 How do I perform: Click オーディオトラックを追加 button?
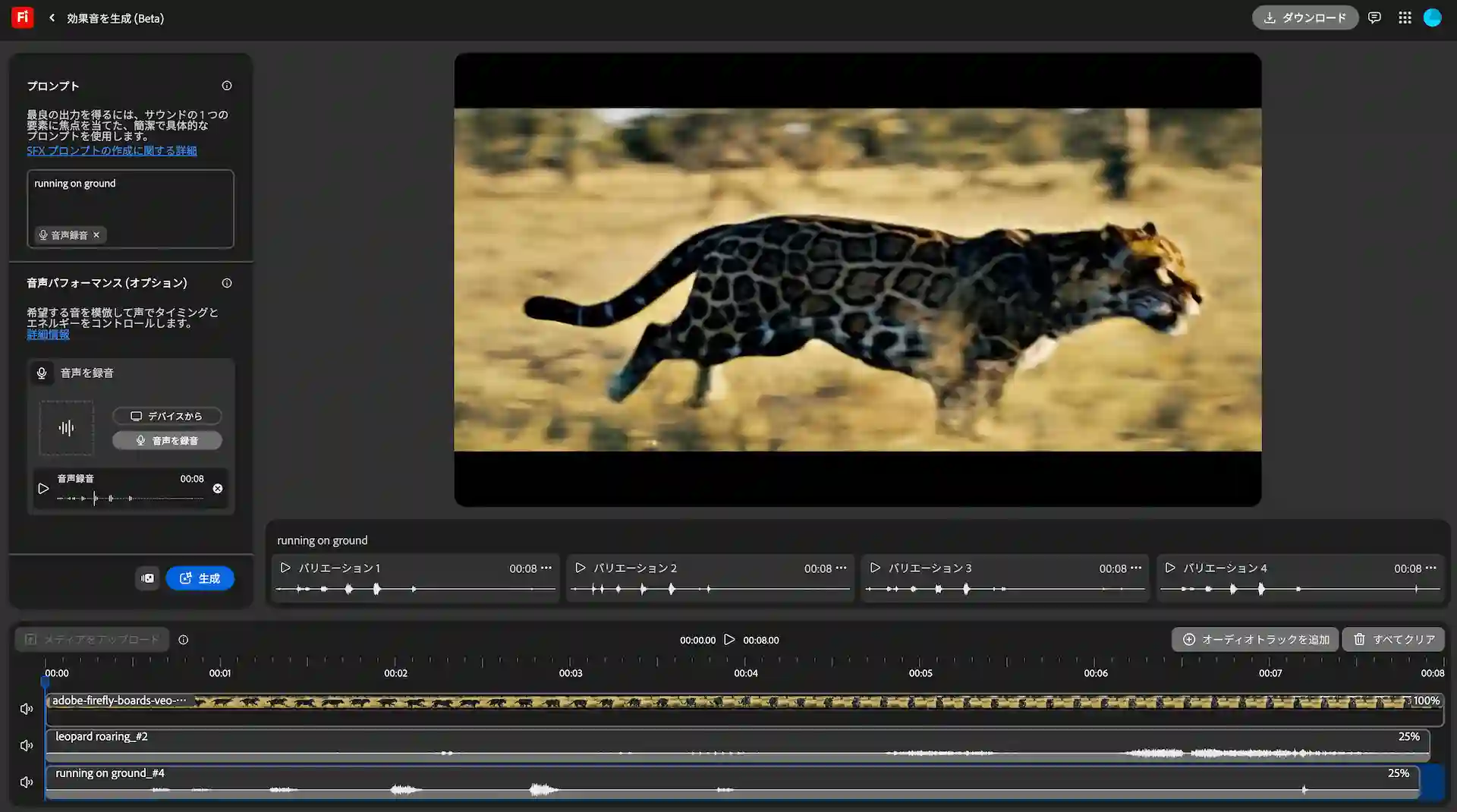tap(1256, 640)
